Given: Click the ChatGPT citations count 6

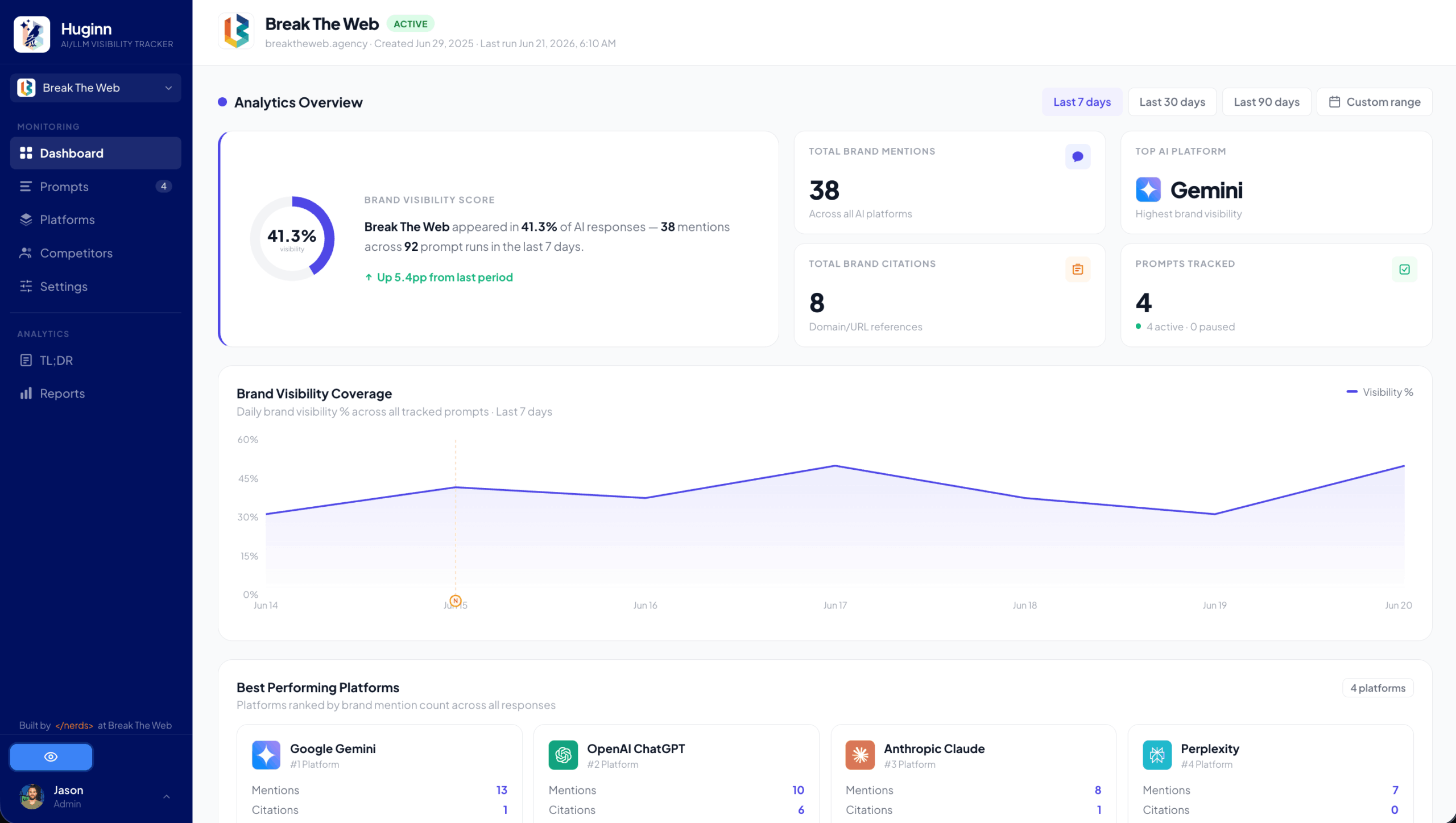Looking at the screenshot, I should coord(801,810).
